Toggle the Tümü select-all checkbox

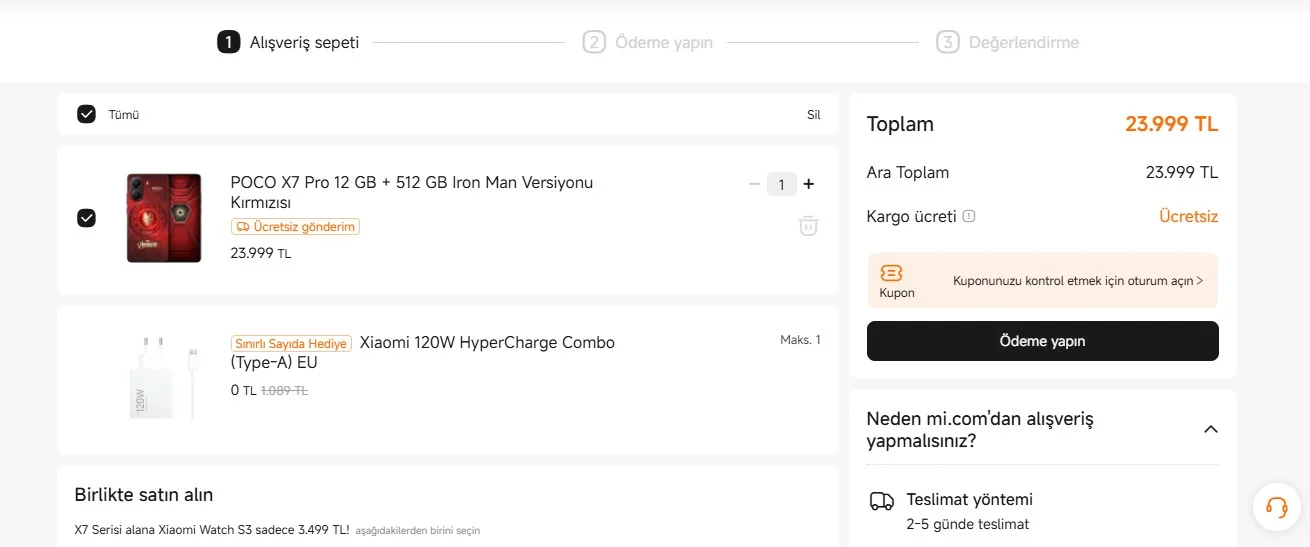(x=87, y=114)
